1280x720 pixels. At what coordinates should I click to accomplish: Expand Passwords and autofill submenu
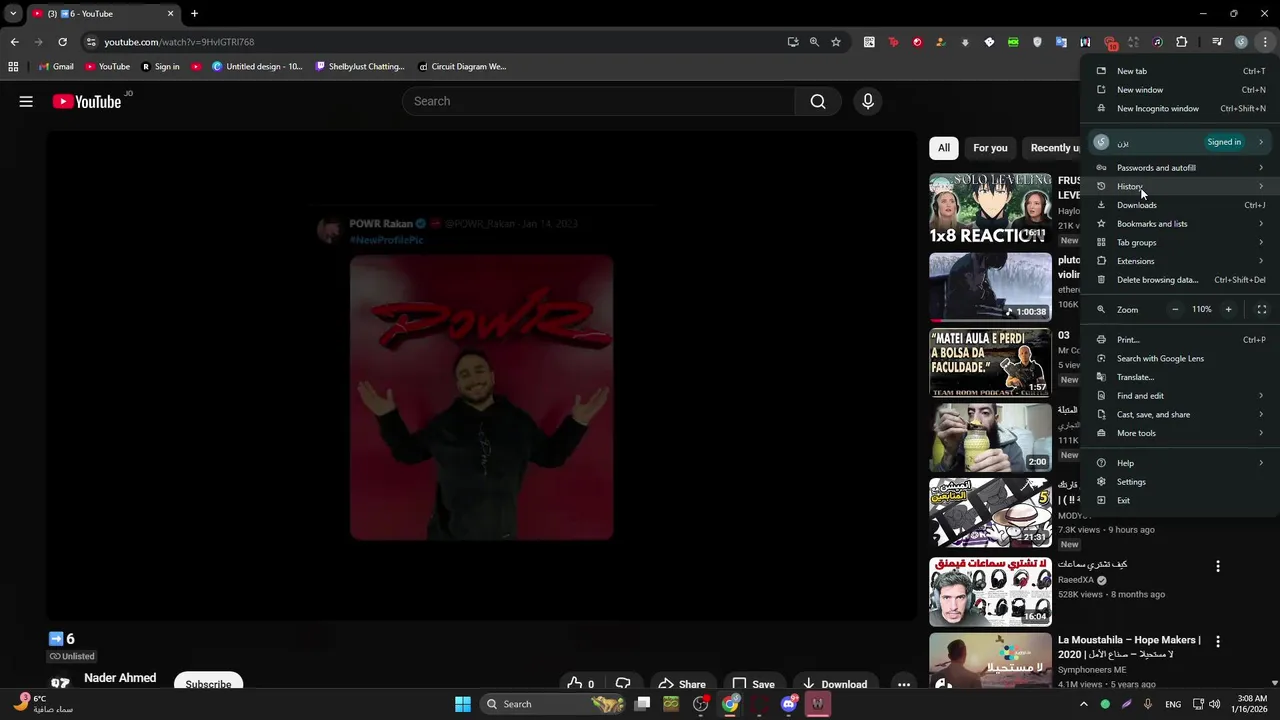click(1180, 168)
